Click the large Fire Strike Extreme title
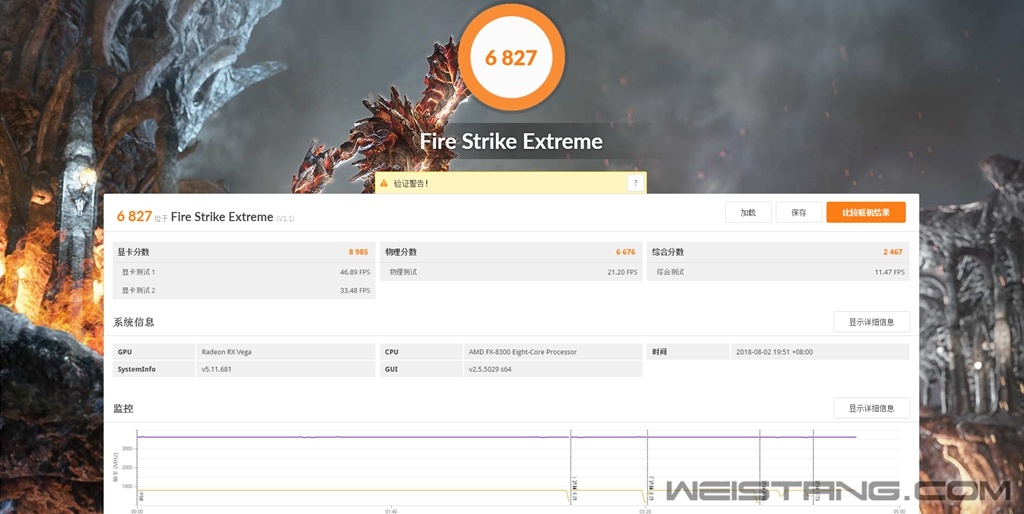The width and height of the screenshot is (1024, 514). pyautogui.click(x=511, y=142)
